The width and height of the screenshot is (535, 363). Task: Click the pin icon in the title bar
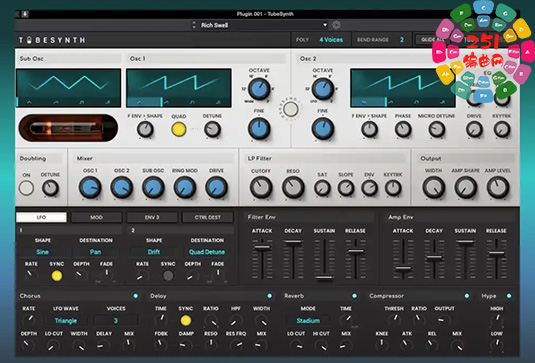pyautogui.click(x=25, y=14)
